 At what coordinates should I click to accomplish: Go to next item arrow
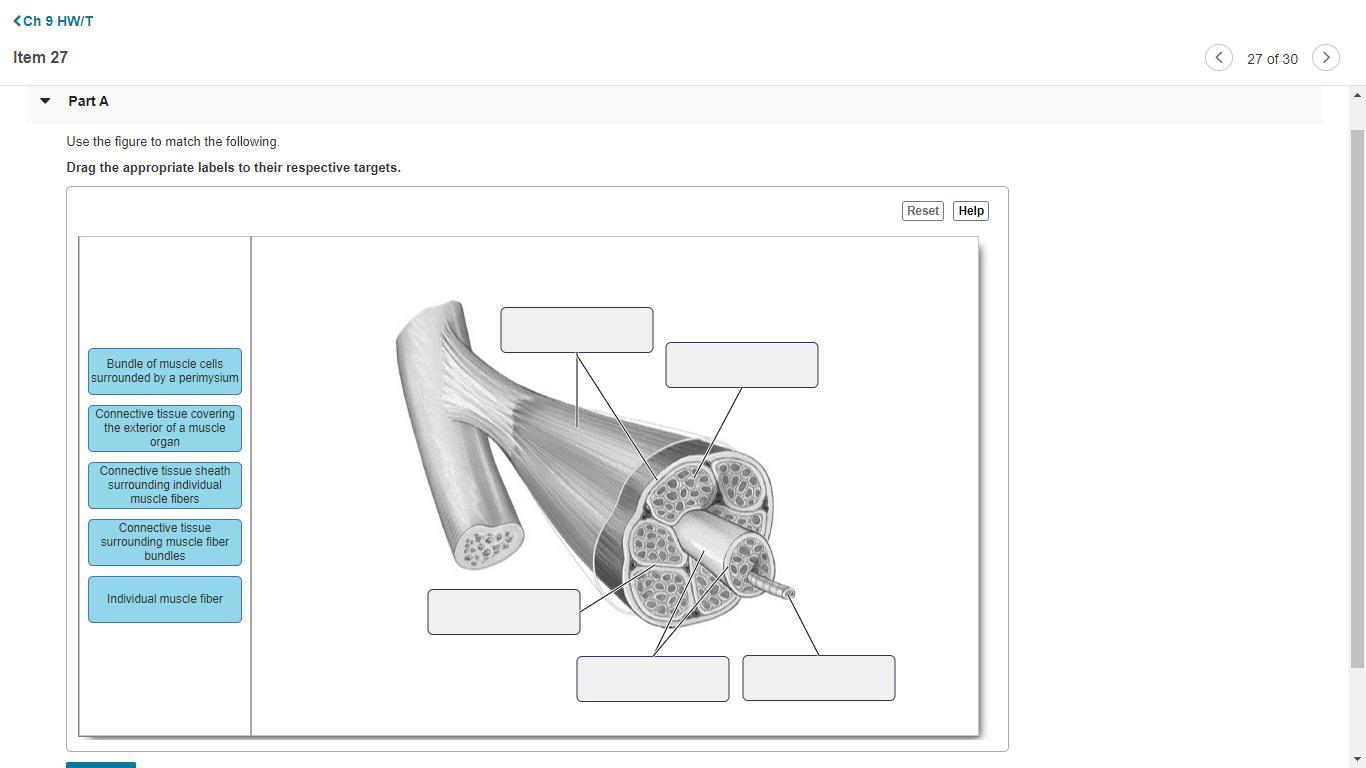click(x=1326, y=58)
